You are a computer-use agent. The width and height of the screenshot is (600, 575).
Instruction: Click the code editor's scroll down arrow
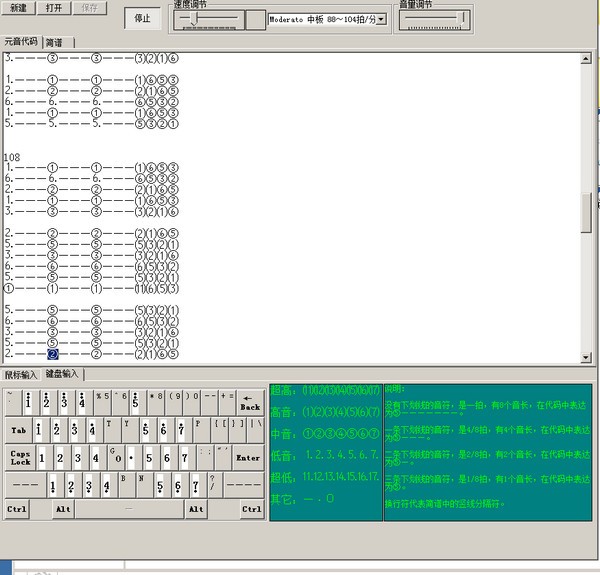click(x=586, y=357)
